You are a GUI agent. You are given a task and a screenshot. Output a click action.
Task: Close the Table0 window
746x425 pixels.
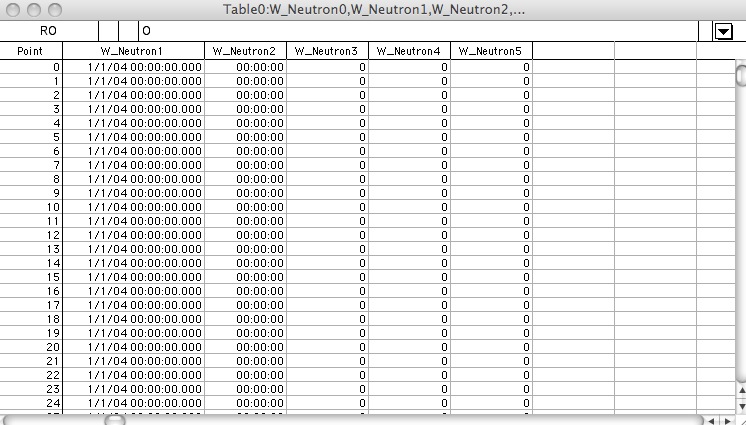click(13, 10)
